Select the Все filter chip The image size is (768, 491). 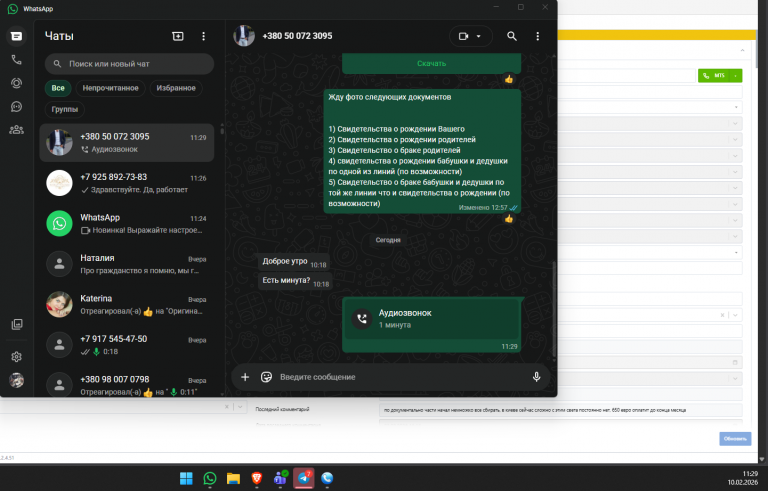pyautogui.click(x=58, y=88)
